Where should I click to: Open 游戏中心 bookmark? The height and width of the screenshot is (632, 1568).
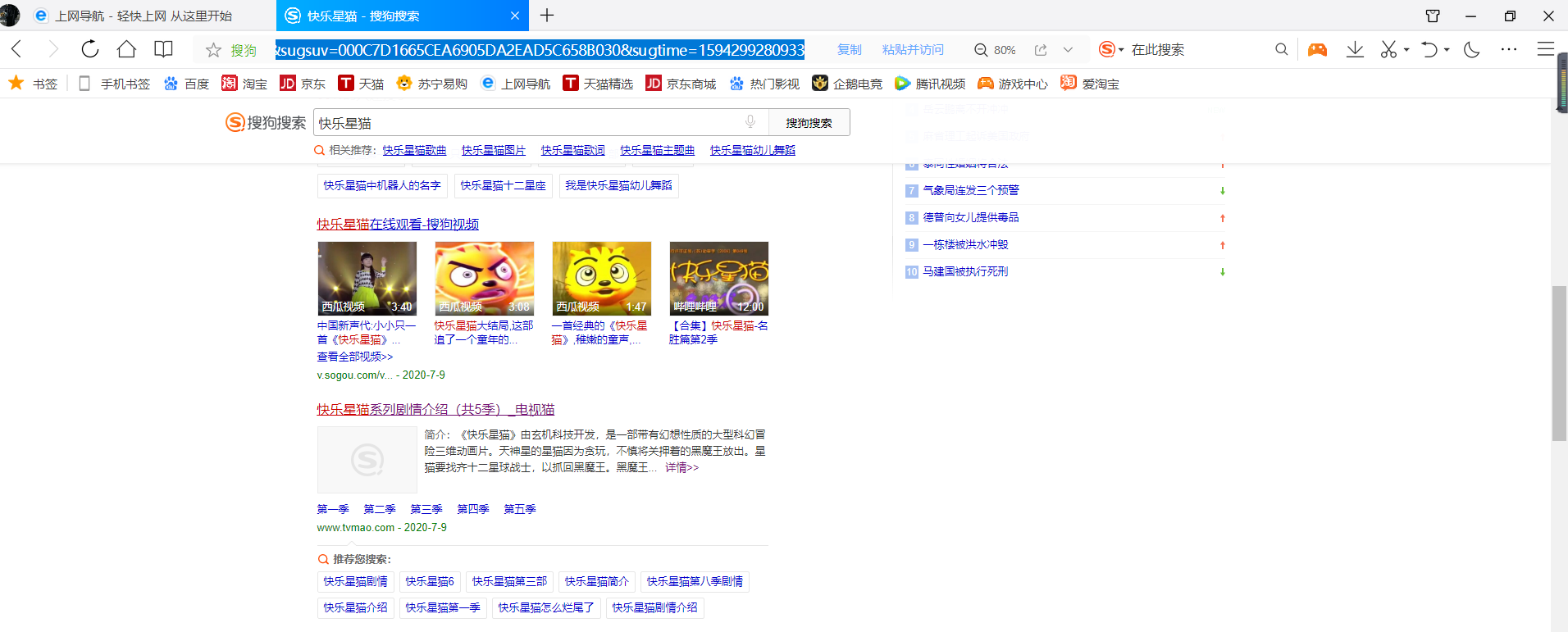[x=1013, y=84]
